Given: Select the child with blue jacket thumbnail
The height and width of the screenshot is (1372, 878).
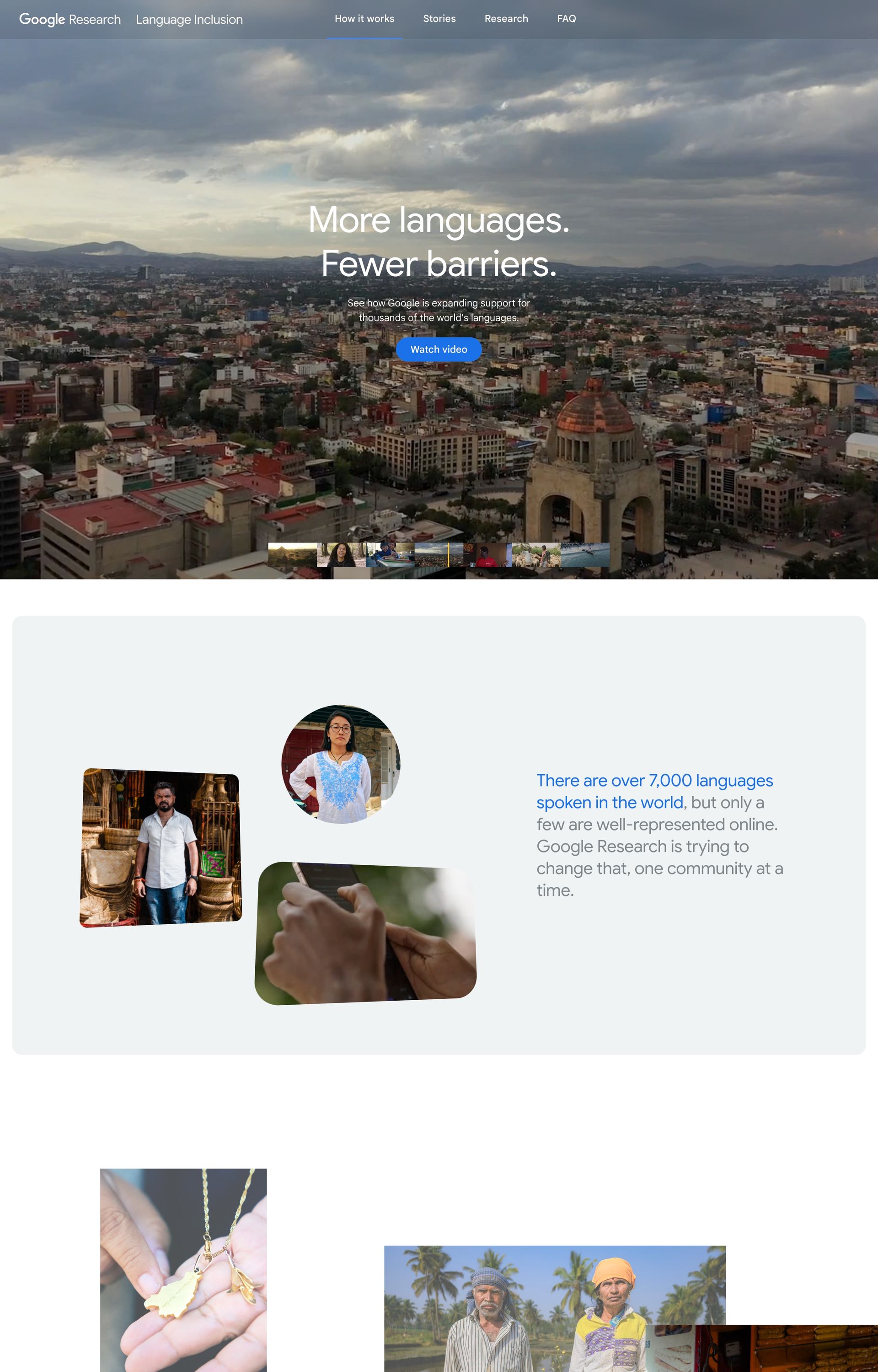Looking at the screenshot, I should pos(390,555).
